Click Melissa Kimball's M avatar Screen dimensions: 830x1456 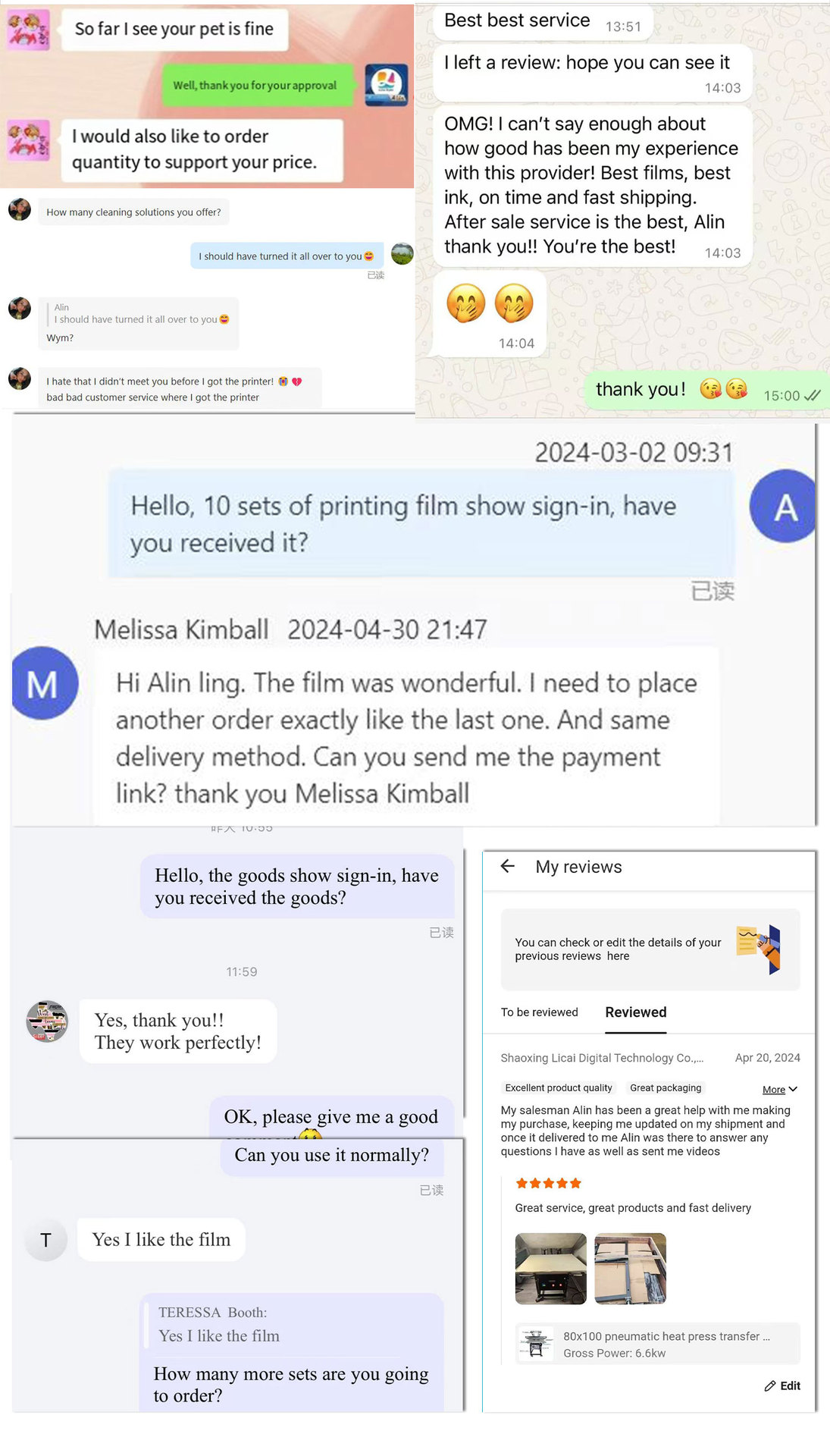[45, 682]
